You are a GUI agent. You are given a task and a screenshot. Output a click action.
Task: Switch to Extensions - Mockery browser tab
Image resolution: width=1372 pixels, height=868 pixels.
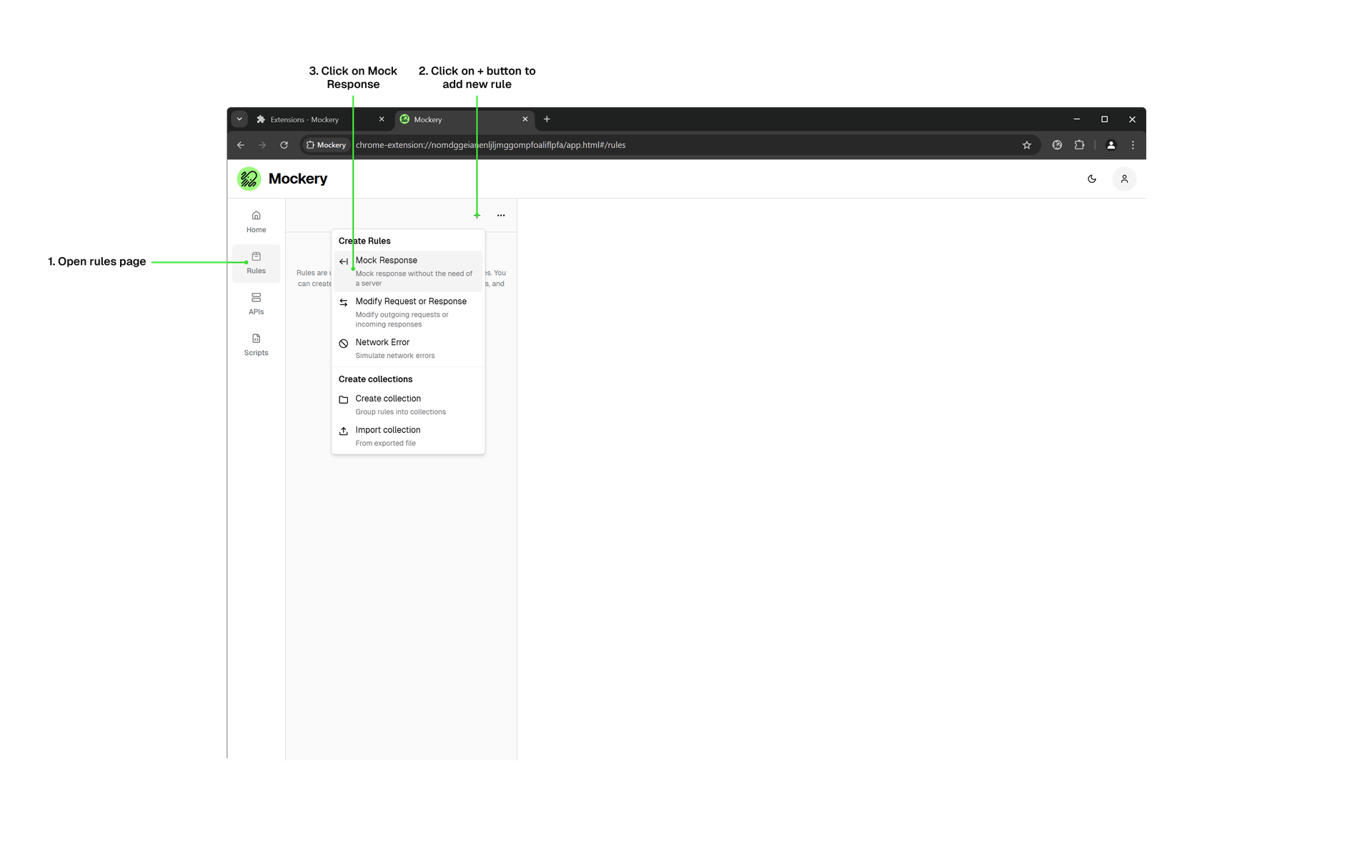[x=321, y=119]
